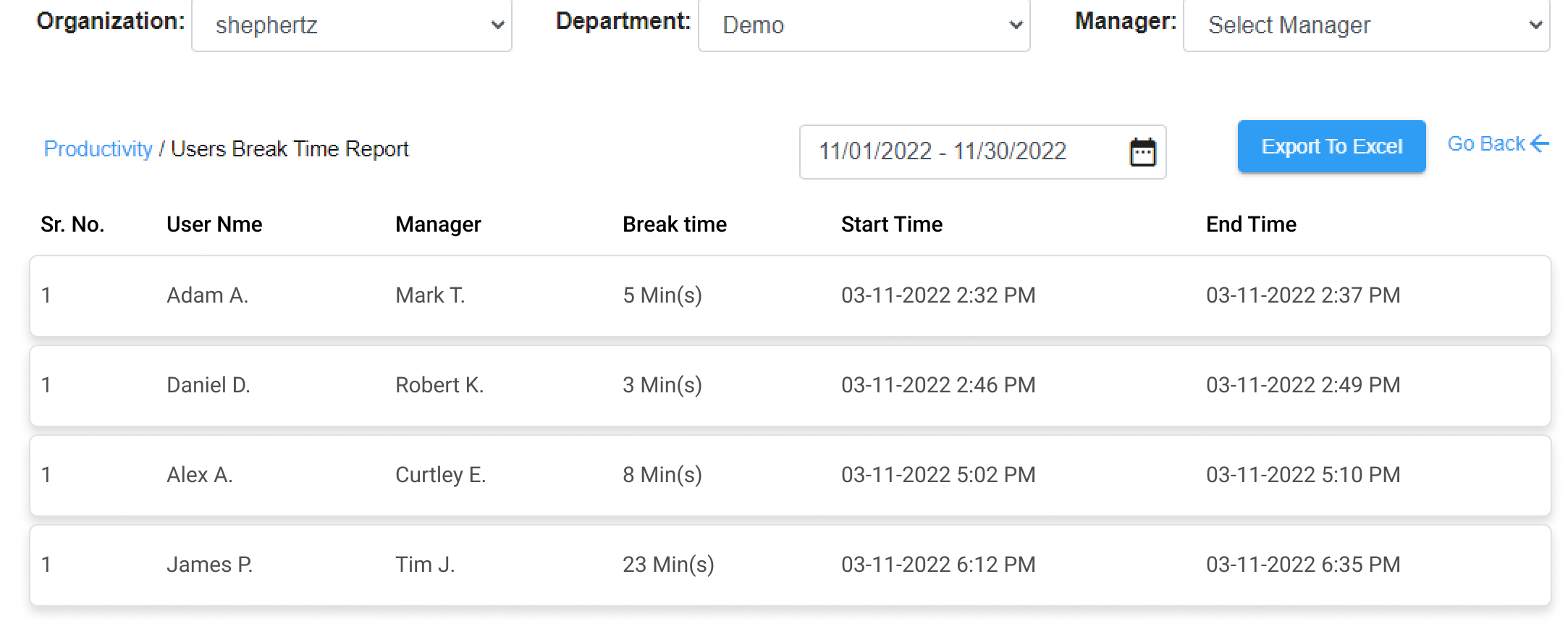Click end time 03-11-2022 2:49 PM
Image resolution: width=1568 pixels, height=624 pixels.
click(1303, 385)
